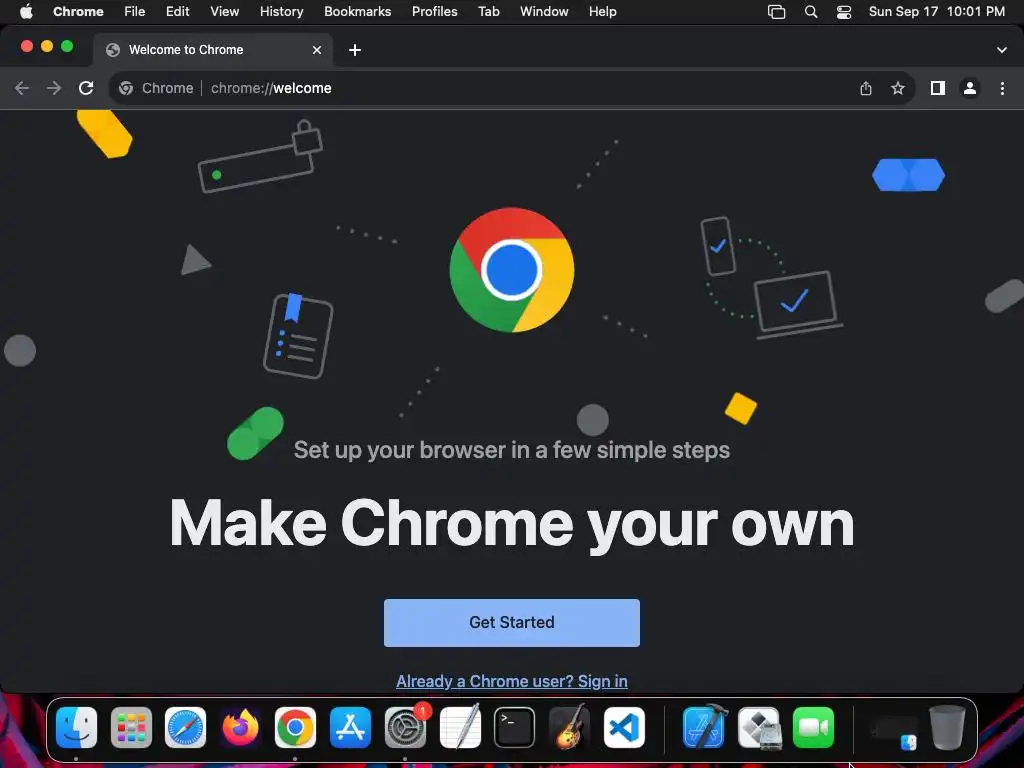Click the screen mirroring icon in menu bar
The height and width of the screenshot is (768, 1024).
pyautogui.click(x=776, y=12)
